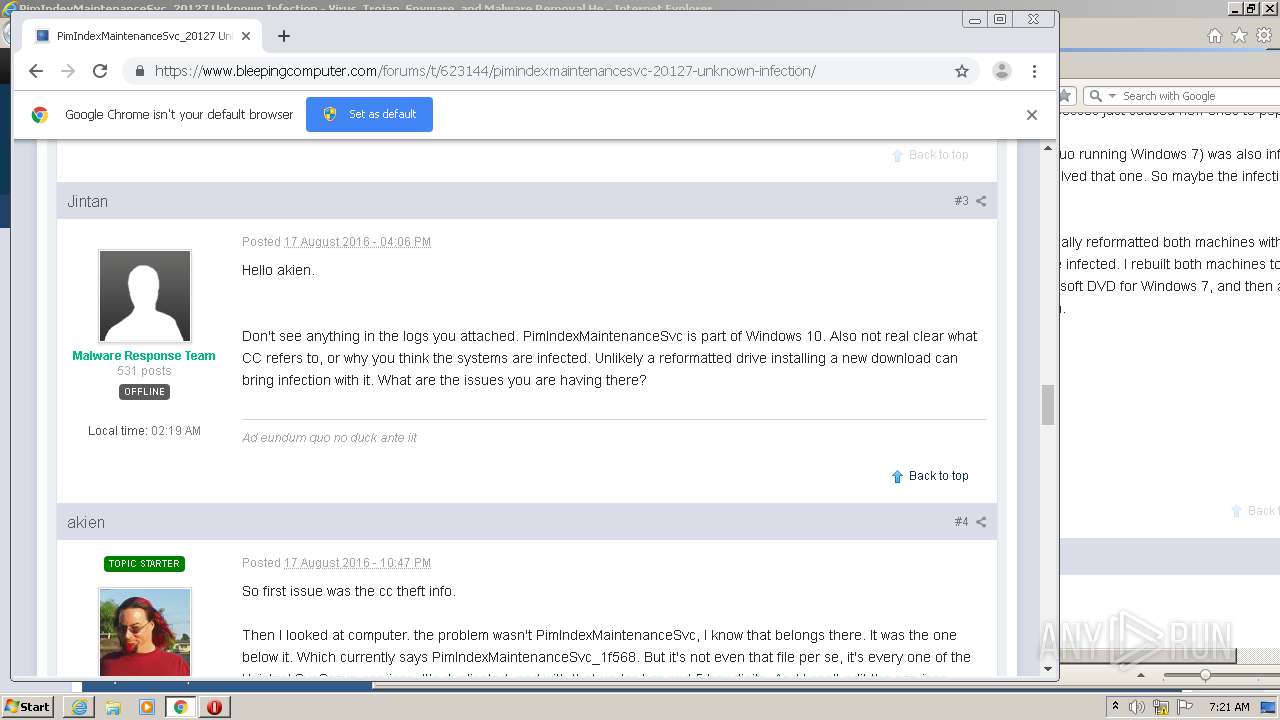
Task: Open the Chrome profile avatar menu
Action: pyautogui.click(x=1001, y=71)
